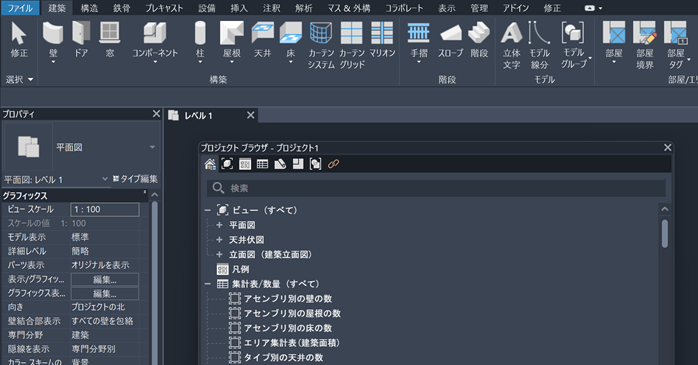Select the スロープ (Ramp) tool
This screenshot has width=698, height=365.
[x=450, y=39]
